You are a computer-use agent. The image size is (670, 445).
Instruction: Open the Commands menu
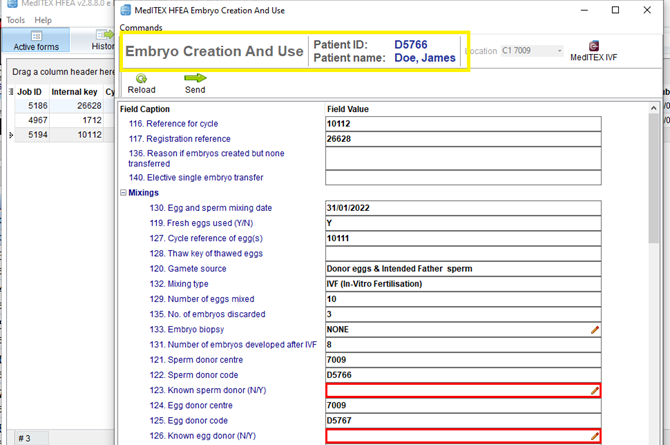[x=141, y=28]
